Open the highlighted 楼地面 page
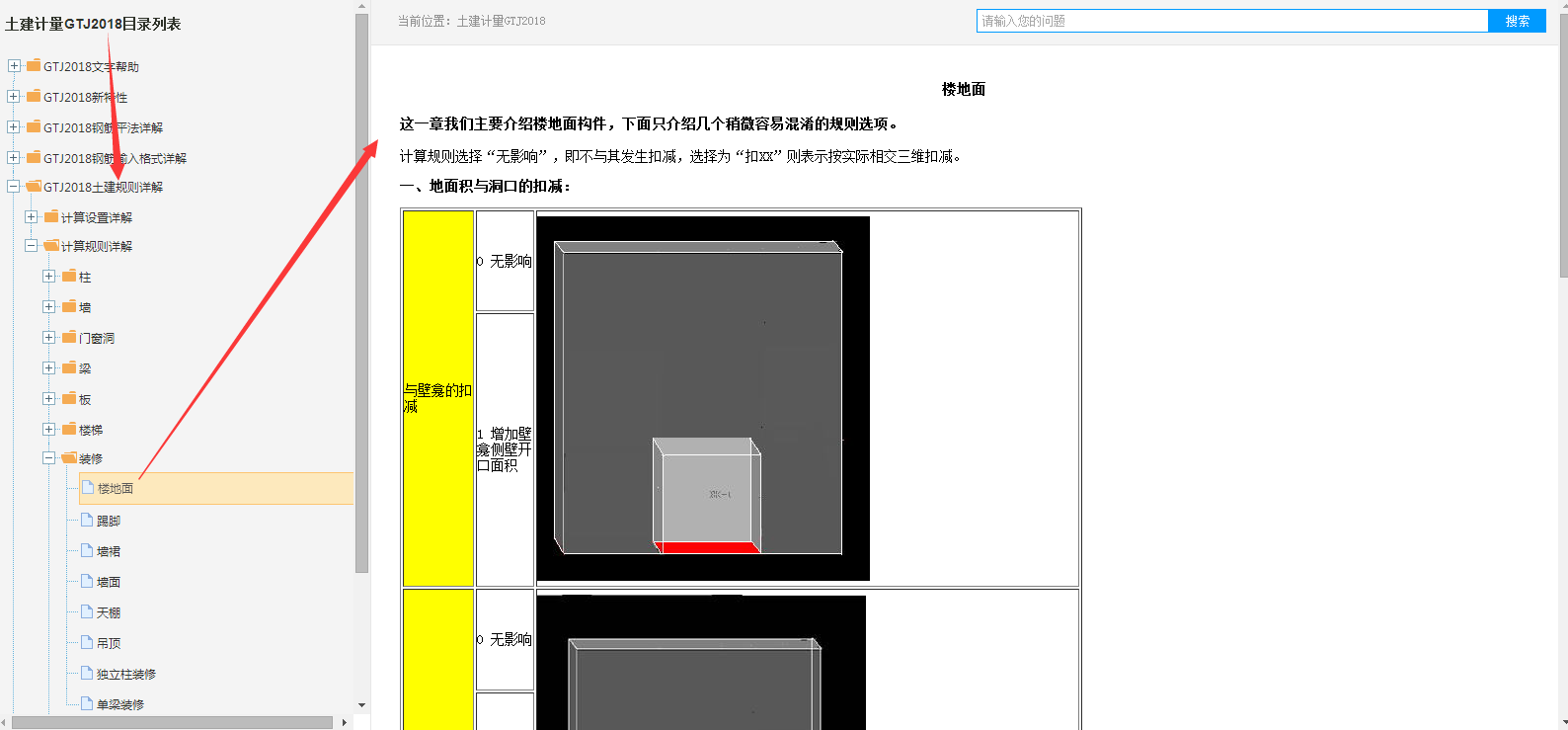Viewport: 1568px width, 730px height. click(x=216, y=488)
